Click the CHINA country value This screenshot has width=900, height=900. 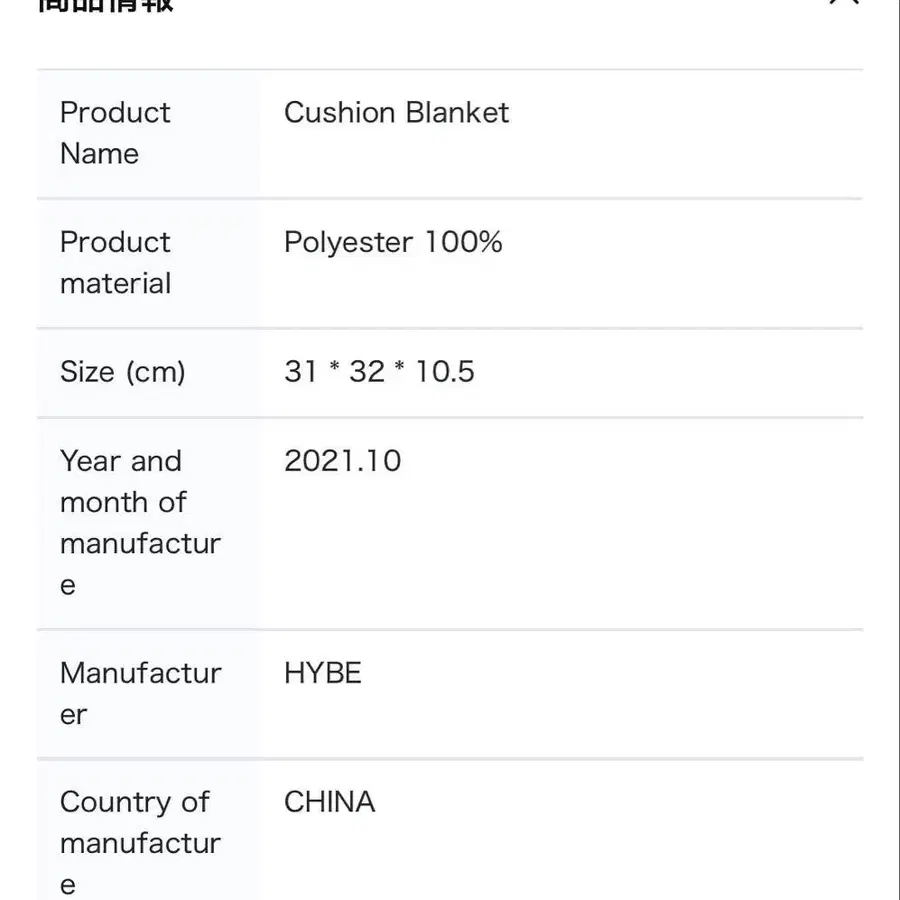pos(329,802)
